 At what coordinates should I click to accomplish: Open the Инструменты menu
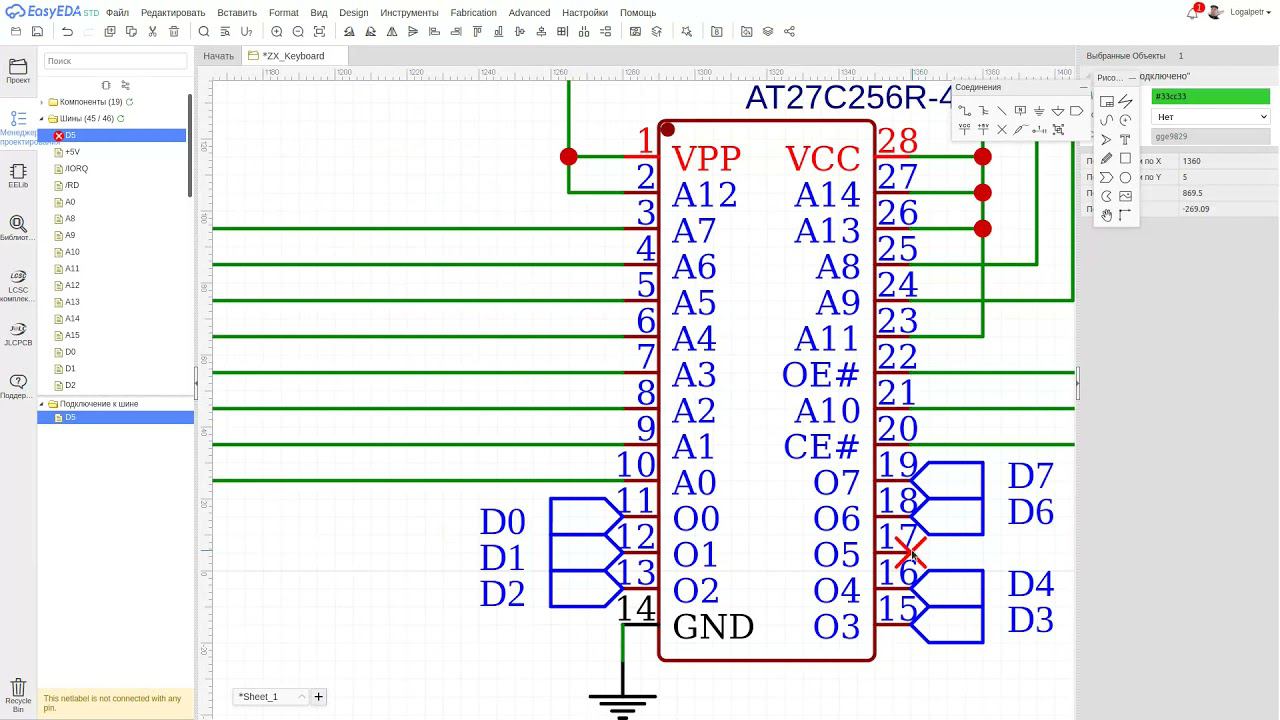click(x=409, y=13)
